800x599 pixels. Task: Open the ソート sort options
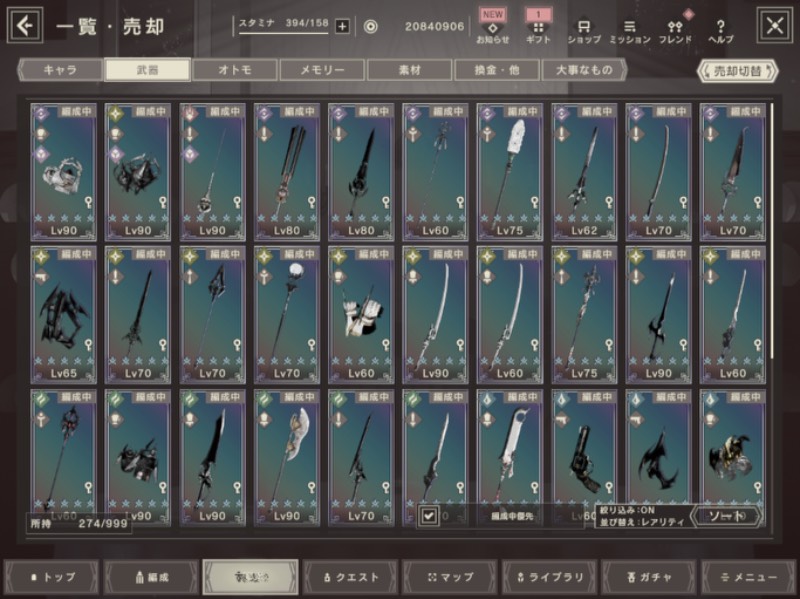pos(727,516)
